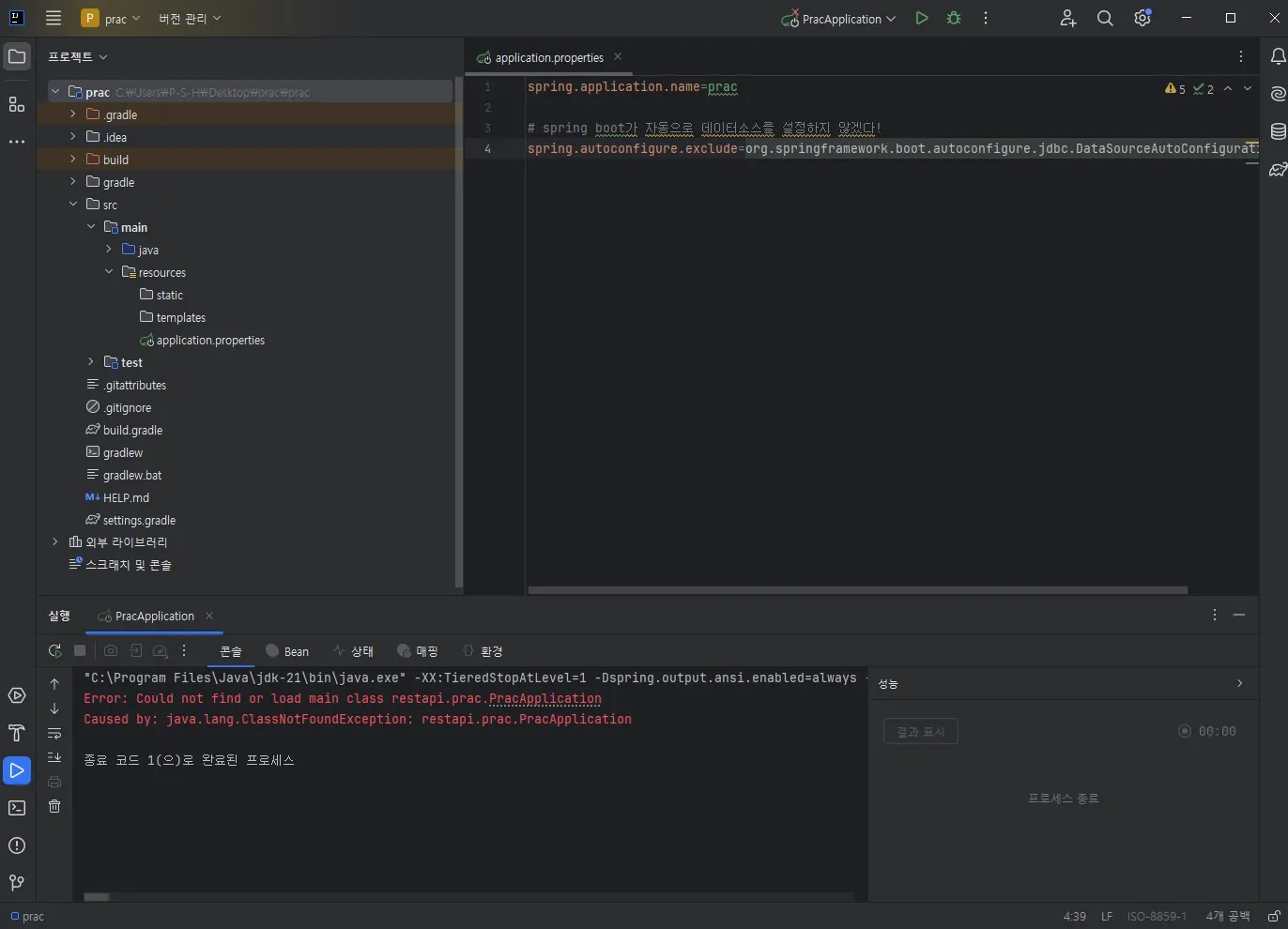Collapse the resources folder
The width and height of the screenshot is (1288, 929).
pyautogui.click(x=109, y=271)
